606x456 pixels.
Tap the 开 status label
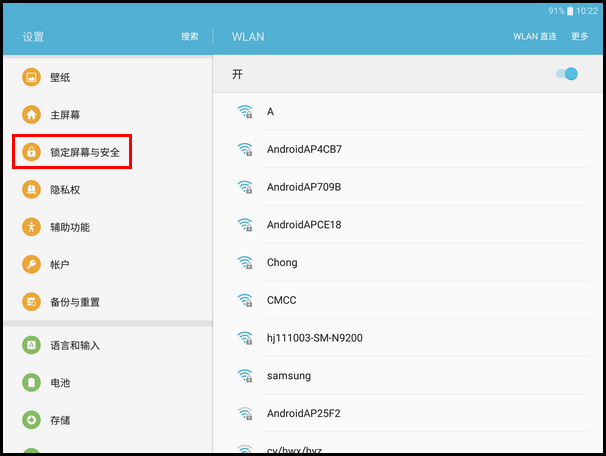point(237,74)
